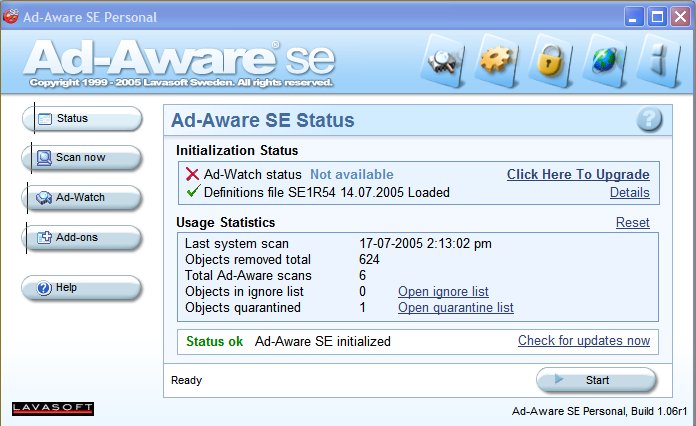
Task: Select the Definitions file SE1R54 text
Action: pyautogui.click(x=327, y=193)
